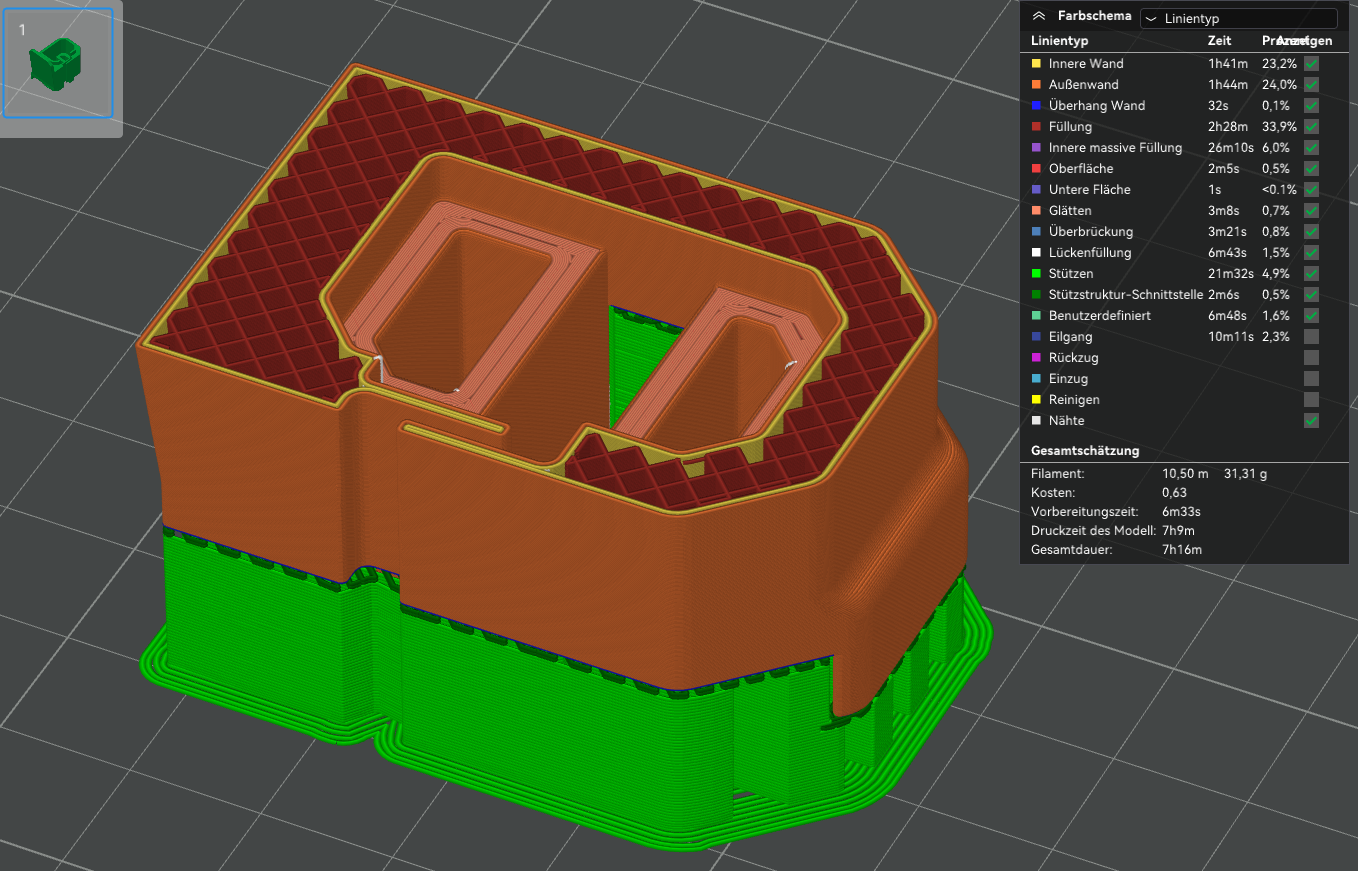Click the Lückenfüllung legend entry
1358x871 pixels.
[x=1090, y=253]
